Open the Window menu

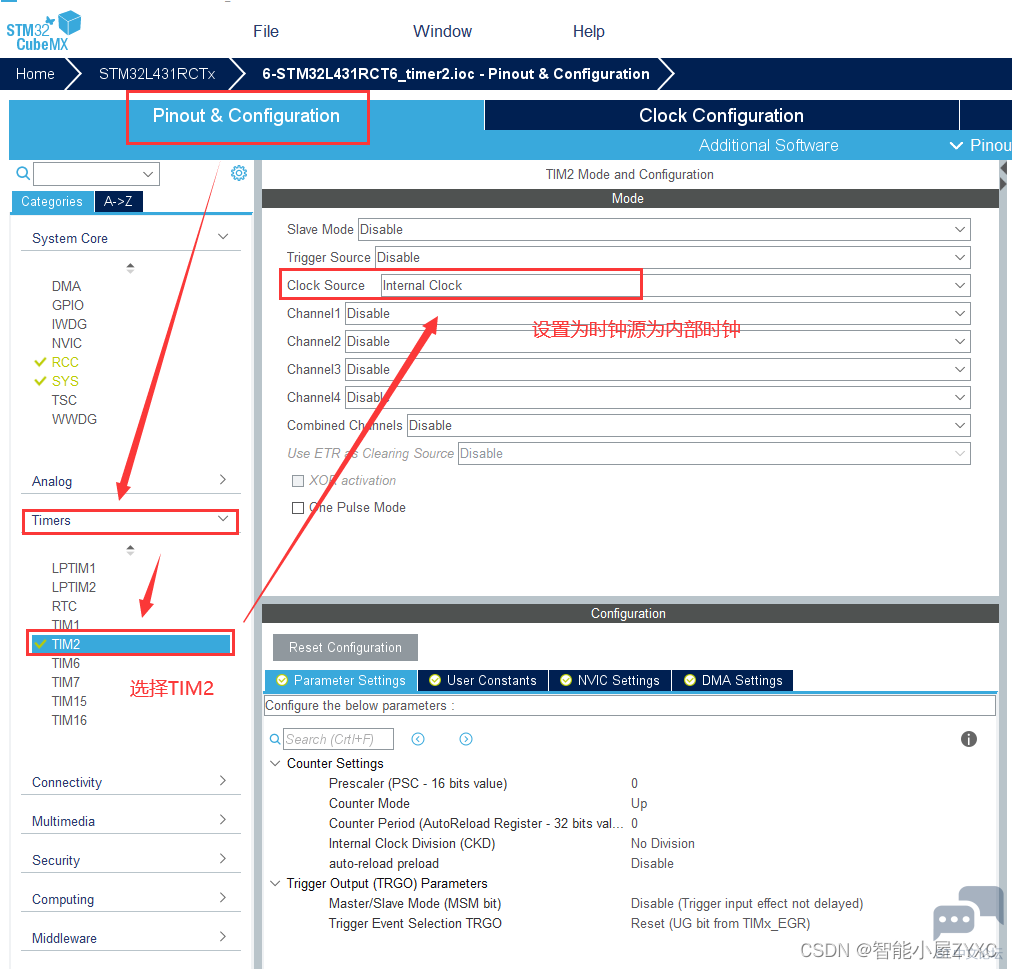click(x=442, y=31)
